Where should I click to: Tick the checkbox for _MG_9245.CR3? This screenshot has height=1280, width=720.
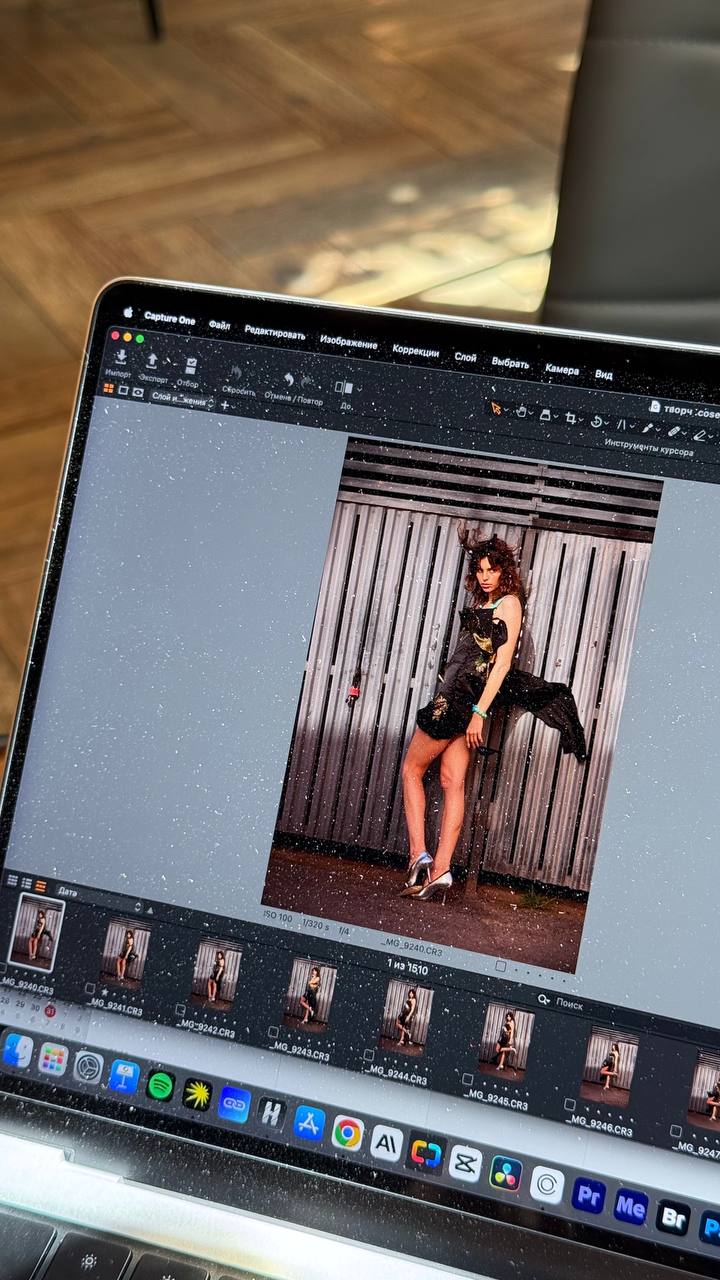(467, 1080)
